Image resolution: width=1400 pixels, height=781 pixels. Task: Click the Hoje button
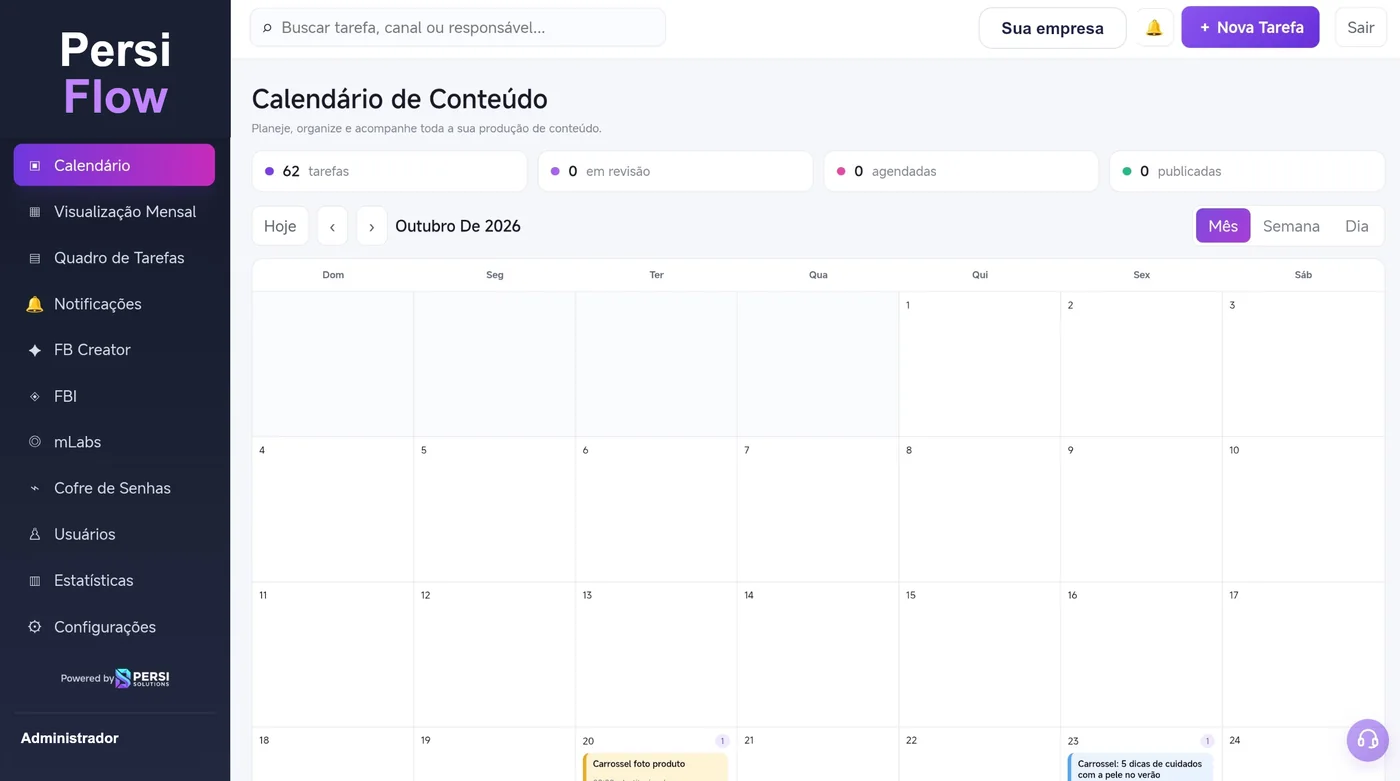point(280,226)
